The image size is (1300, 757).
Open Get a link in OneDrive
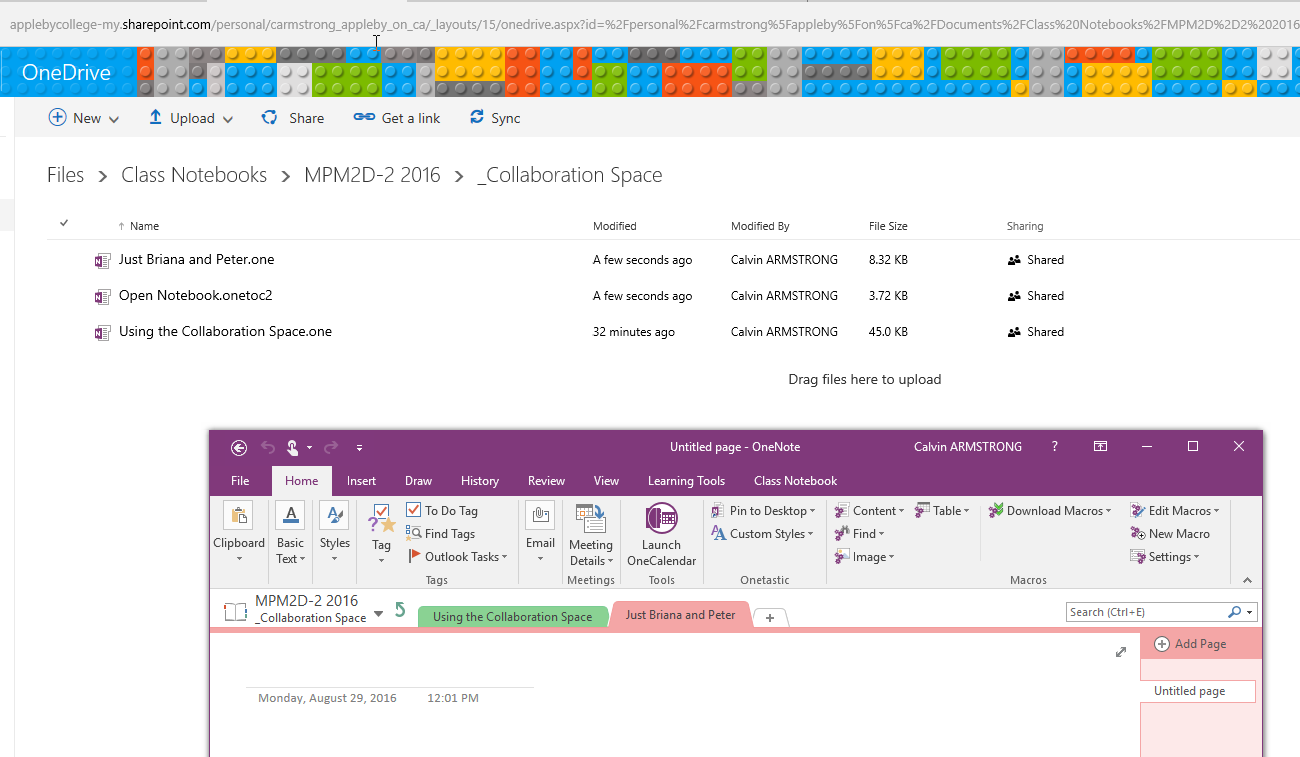(397, 117)
